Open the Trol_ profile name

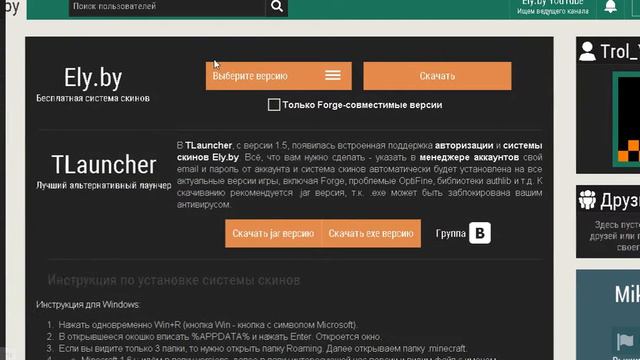tap(620, 52)
